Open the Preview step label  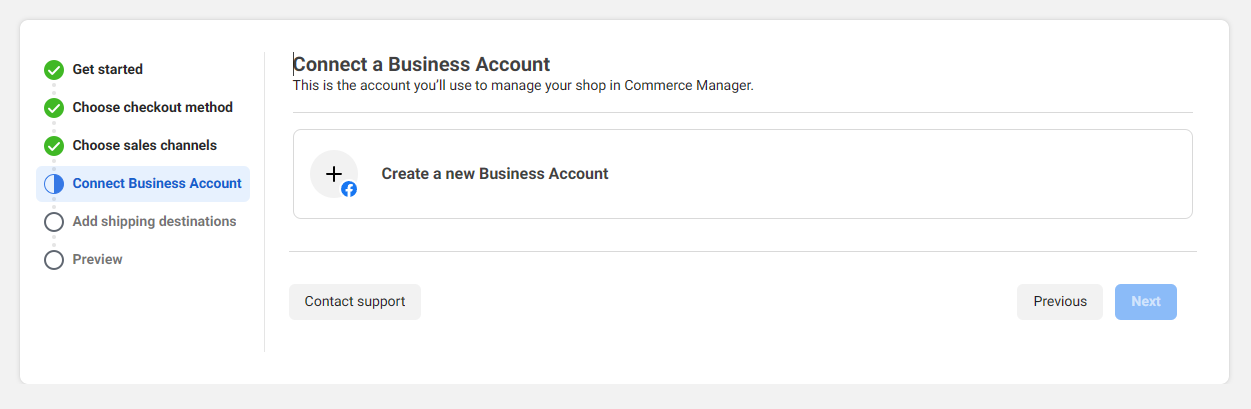pos(97,260)
